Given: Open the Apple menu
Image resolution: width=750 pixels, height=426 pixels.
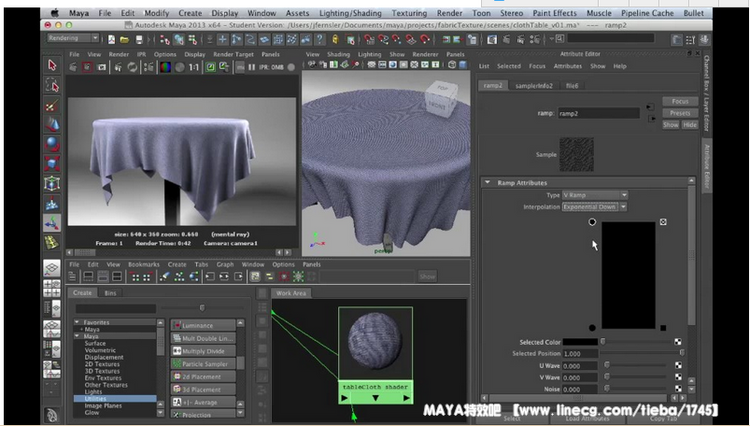Looking at the screenshot, I should pos(55,13).
